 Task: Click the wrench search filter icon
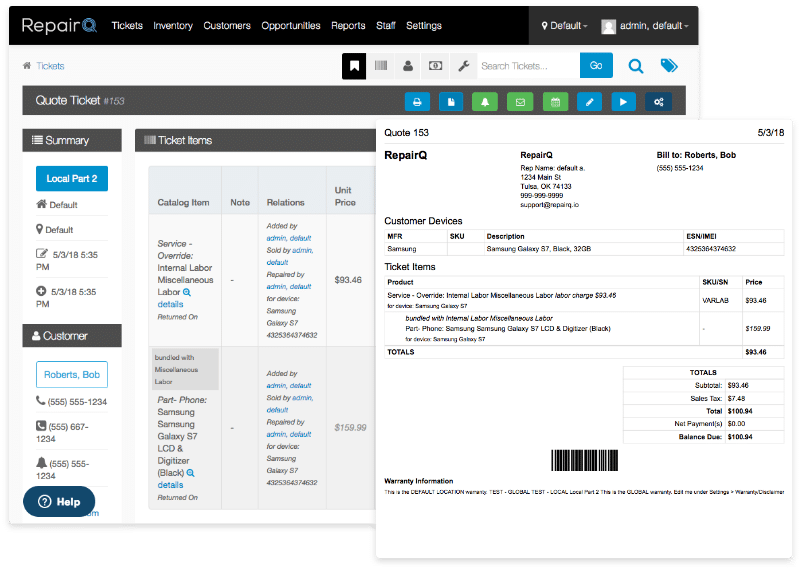[463, 66]
